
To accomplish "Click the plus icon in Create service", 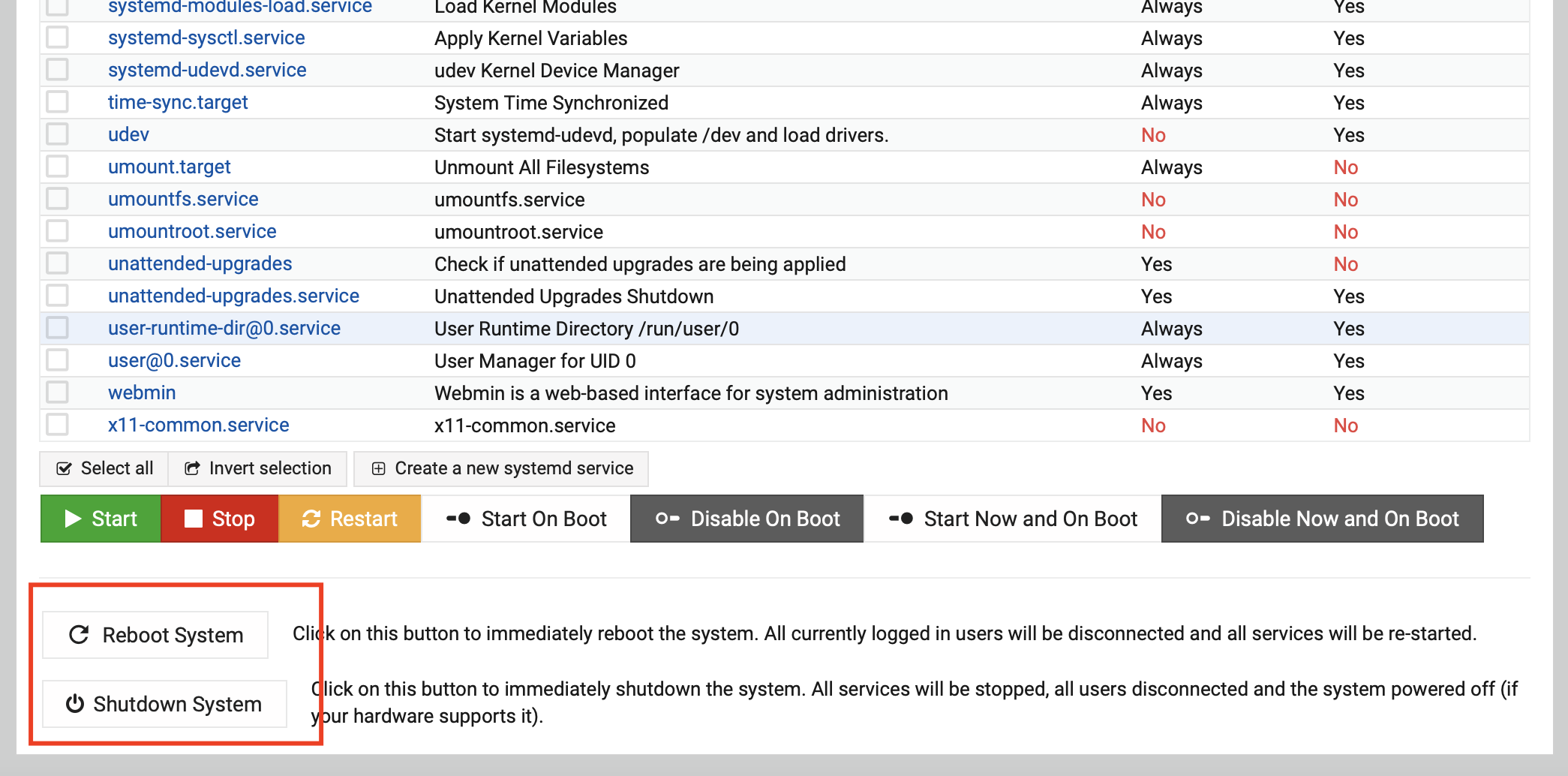I will (379, 469).
